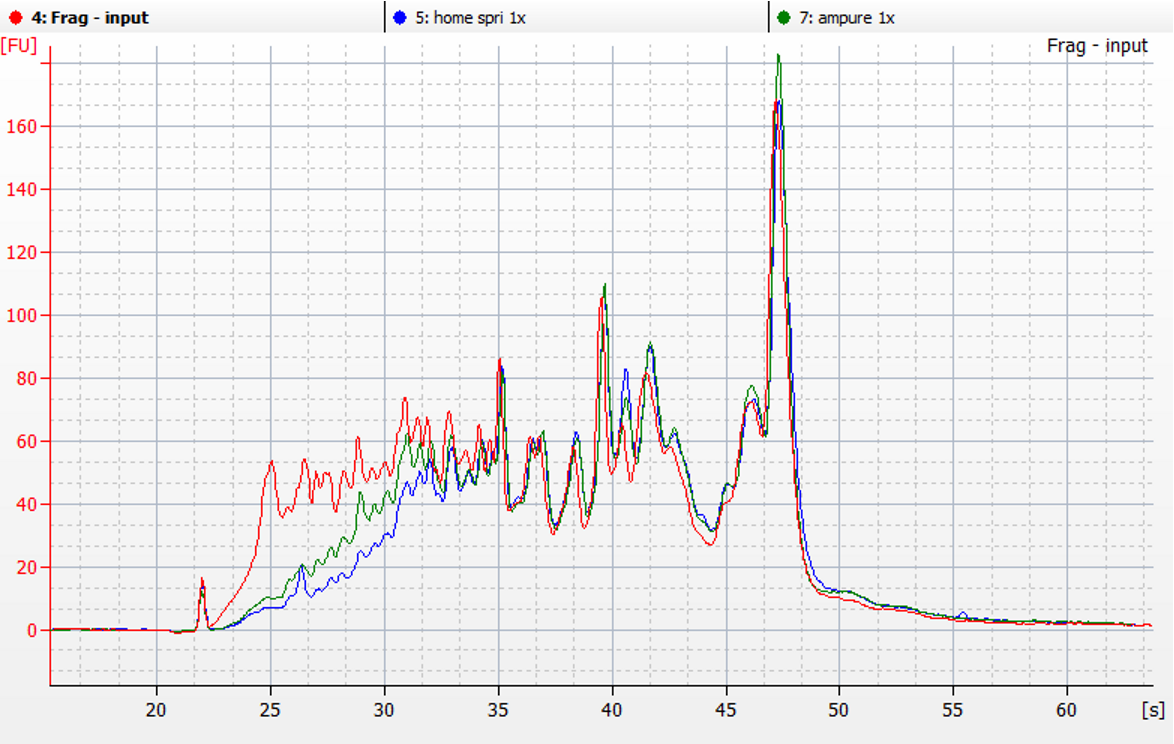Click the [s] x-axis unit label
The image size is (1174, 744).
pos(1153,710)
